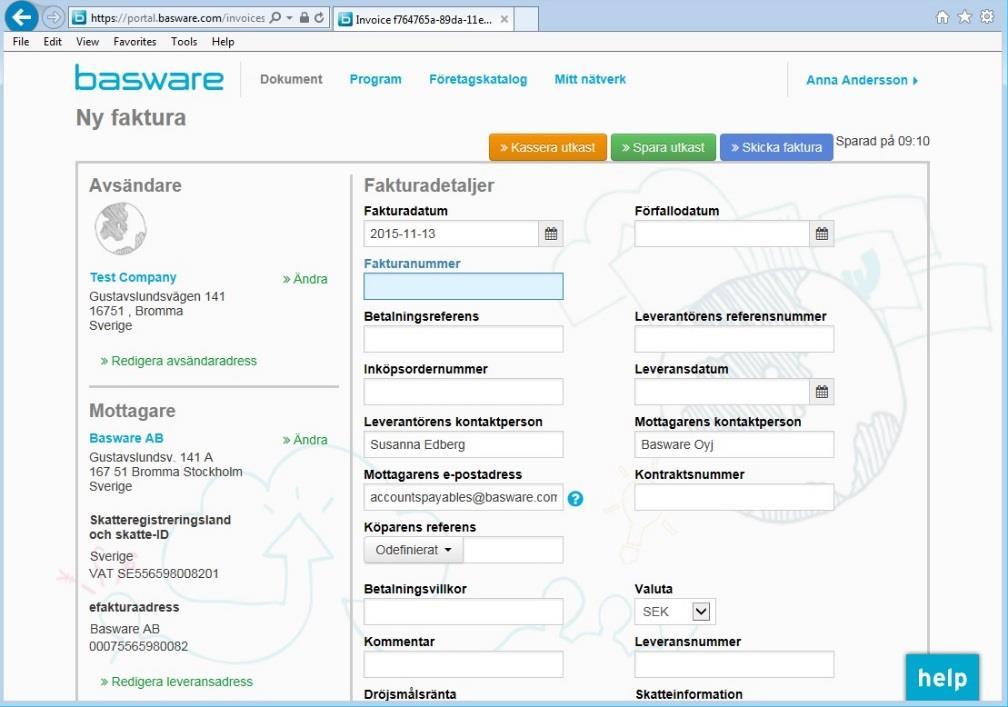Click the Förfallodatum date field
The height and width of the screenshot is (707, 1008).
click(x=721, y=234)
